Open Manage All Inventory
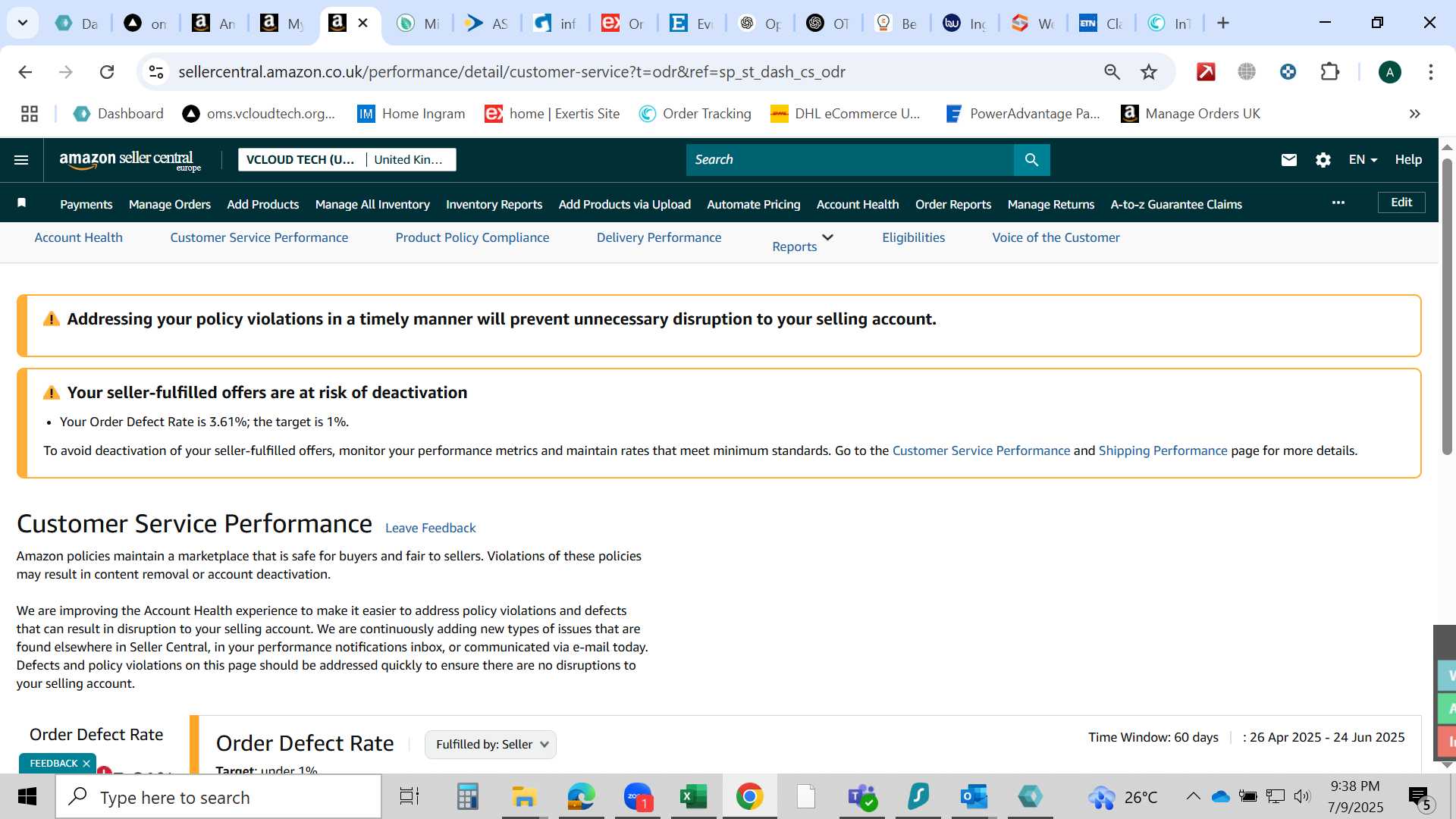Image resolution: width=1456 pixels, height=819 pixels. point(372,204)
